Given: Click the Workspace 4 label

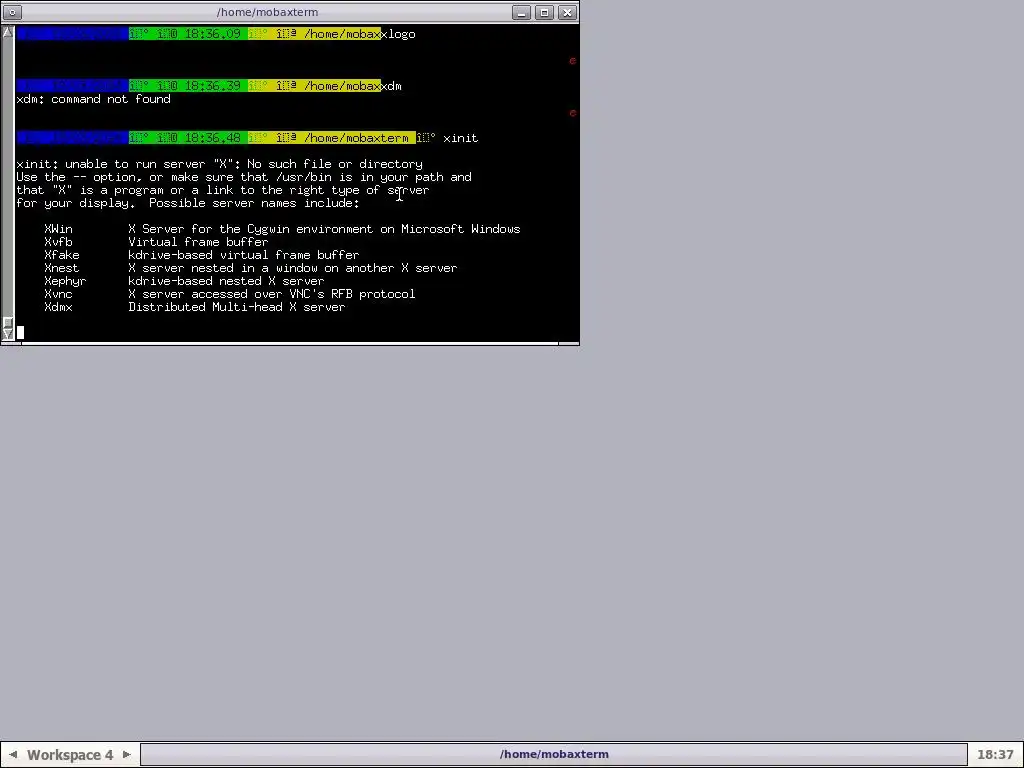Looking at the screenshot, I should [70, 755].
